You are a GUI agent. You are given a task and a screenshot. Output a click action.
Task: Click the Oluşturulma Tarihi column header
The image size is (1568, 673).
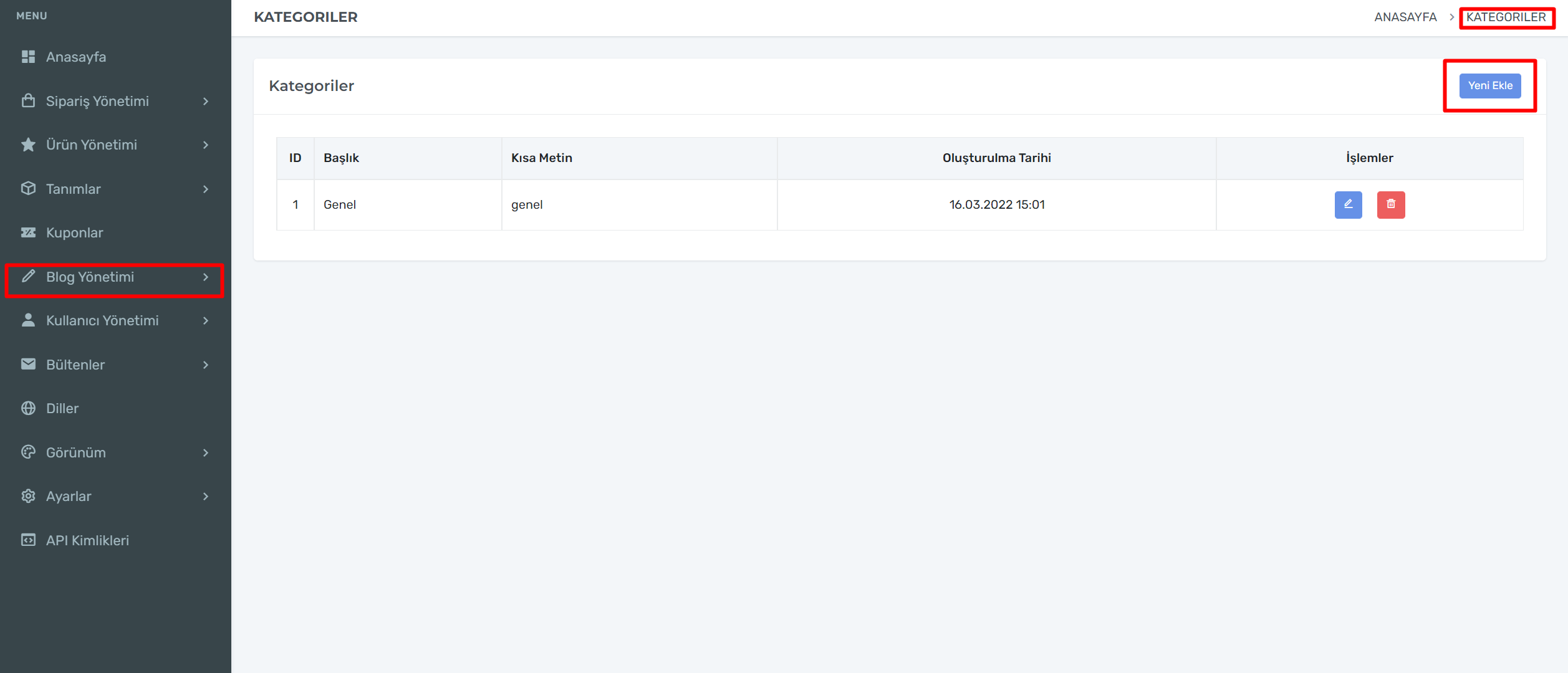pyautogui.click(x=996, y=158)
